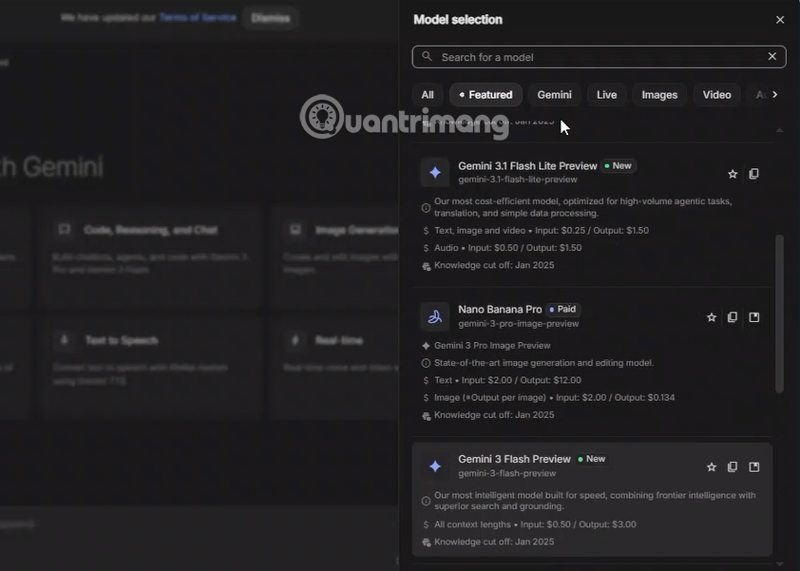Open the Video filter tab
The image size is (800, 571).
click(x=717, y=95)
